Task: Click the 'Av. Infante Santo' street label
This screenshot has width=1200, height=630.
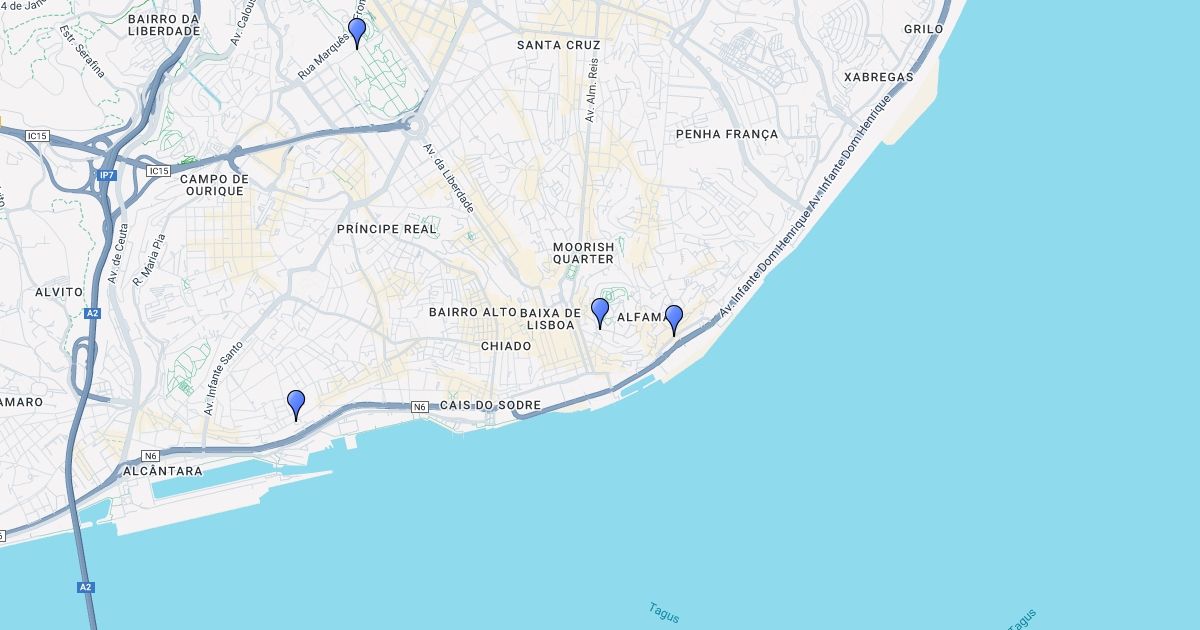Action: pyautogui.click(x=224, y=379)
